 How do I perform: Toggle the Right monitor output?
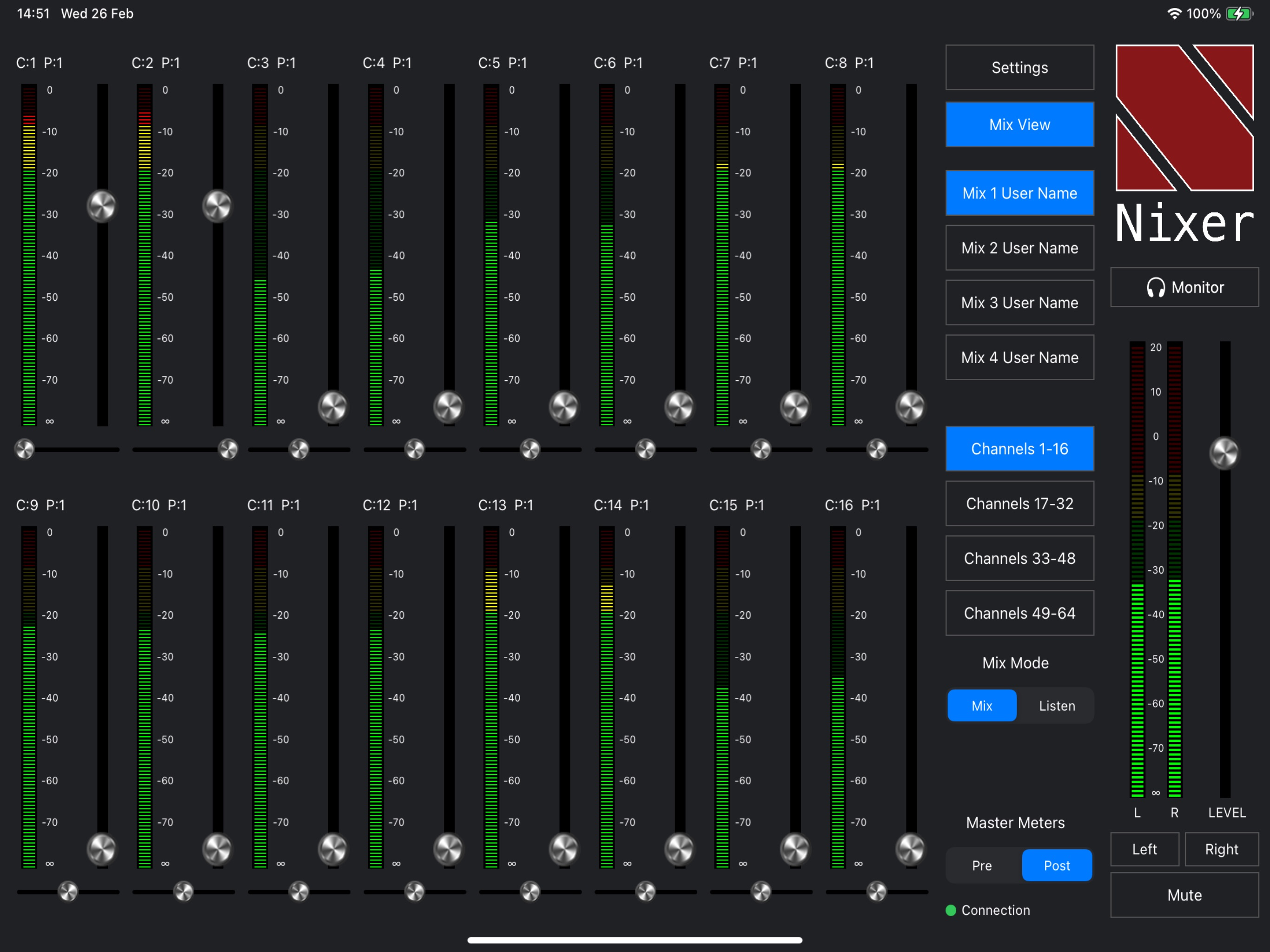click(1221, 849)
